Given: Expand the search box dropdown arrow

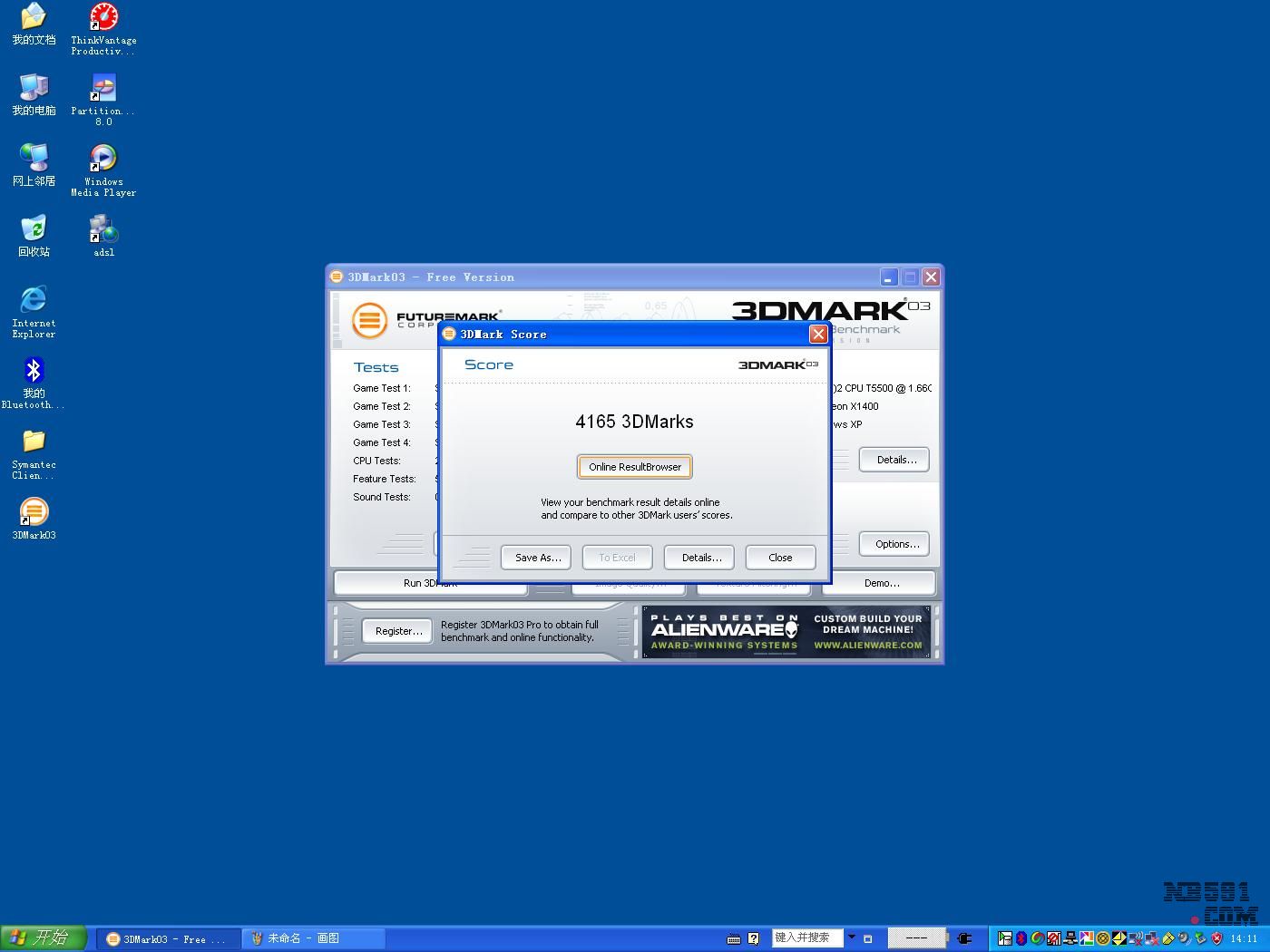Looking at the screenshot, I should (x=852, y=937).
